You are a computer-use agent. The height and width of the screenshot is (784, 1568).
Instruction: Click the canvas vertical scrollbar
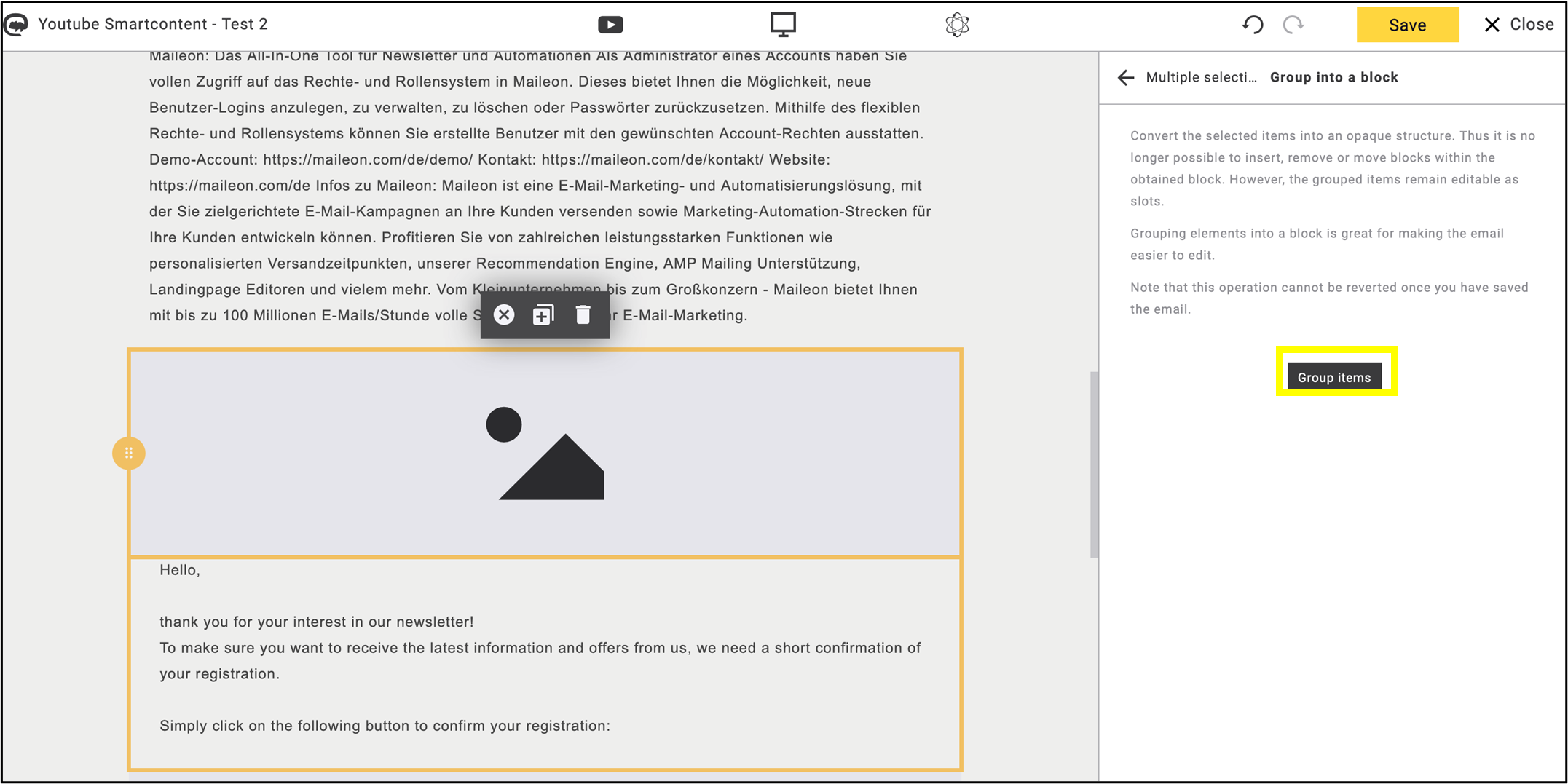point(1094,464)
